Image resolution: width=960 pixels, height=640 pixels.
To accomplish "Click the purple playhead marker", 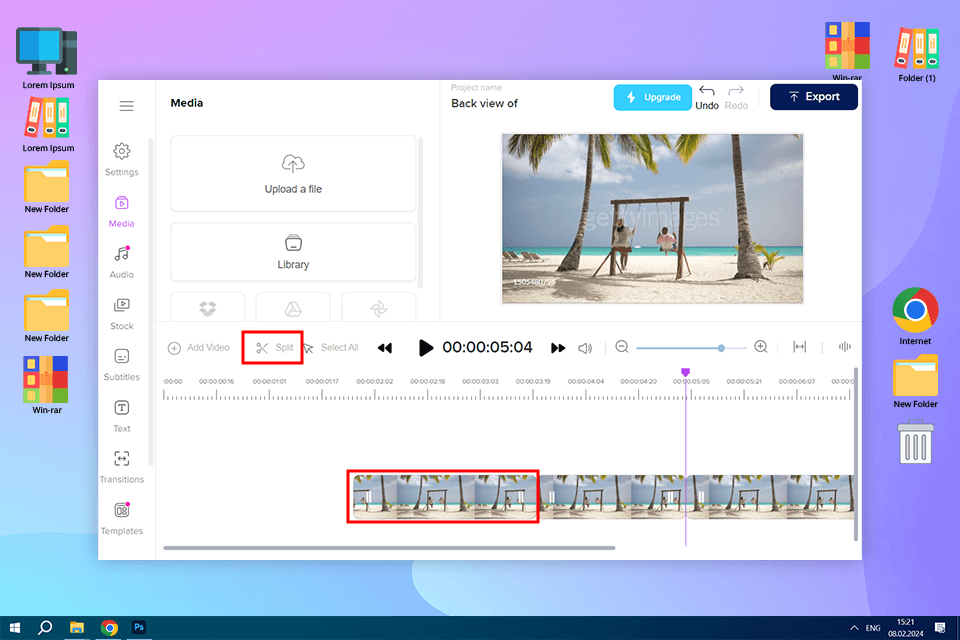I will pyautogui.click(x=686, y=372).
